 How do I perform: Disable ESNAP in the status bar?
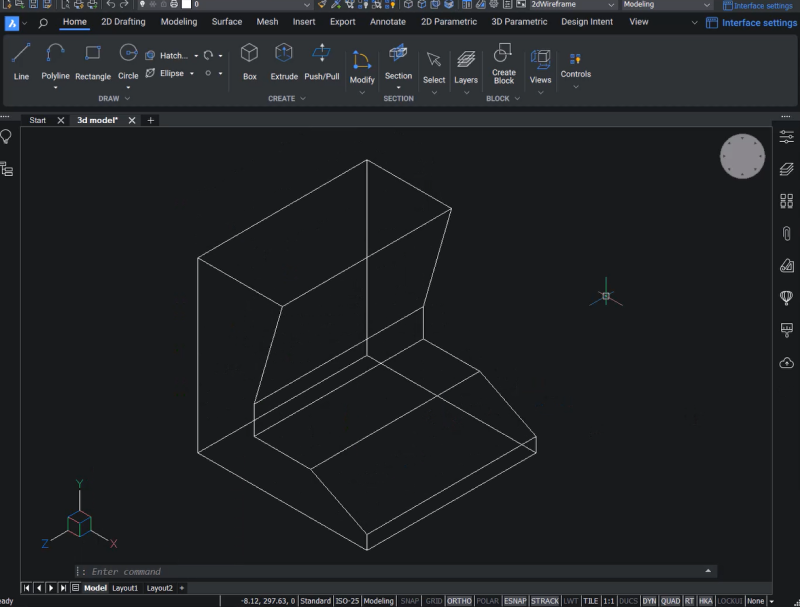tap(514, 600)
